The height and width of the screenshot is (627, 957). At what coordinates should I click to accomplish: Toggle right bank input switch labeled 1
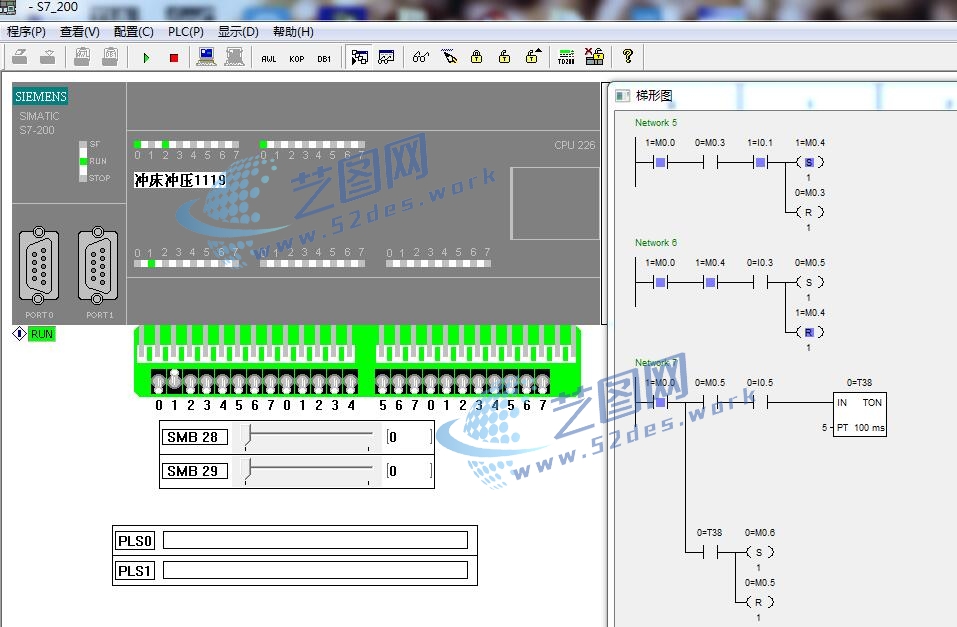[447, 383]
